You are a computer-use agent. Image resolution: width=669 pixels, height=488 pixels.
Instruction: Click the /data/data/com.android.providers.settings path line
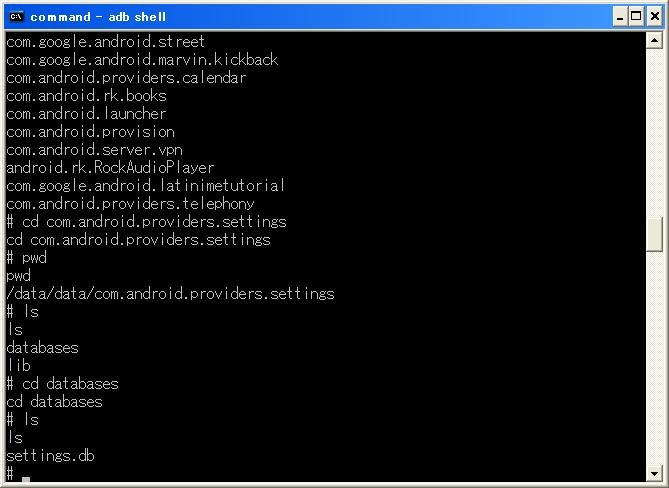170,294
